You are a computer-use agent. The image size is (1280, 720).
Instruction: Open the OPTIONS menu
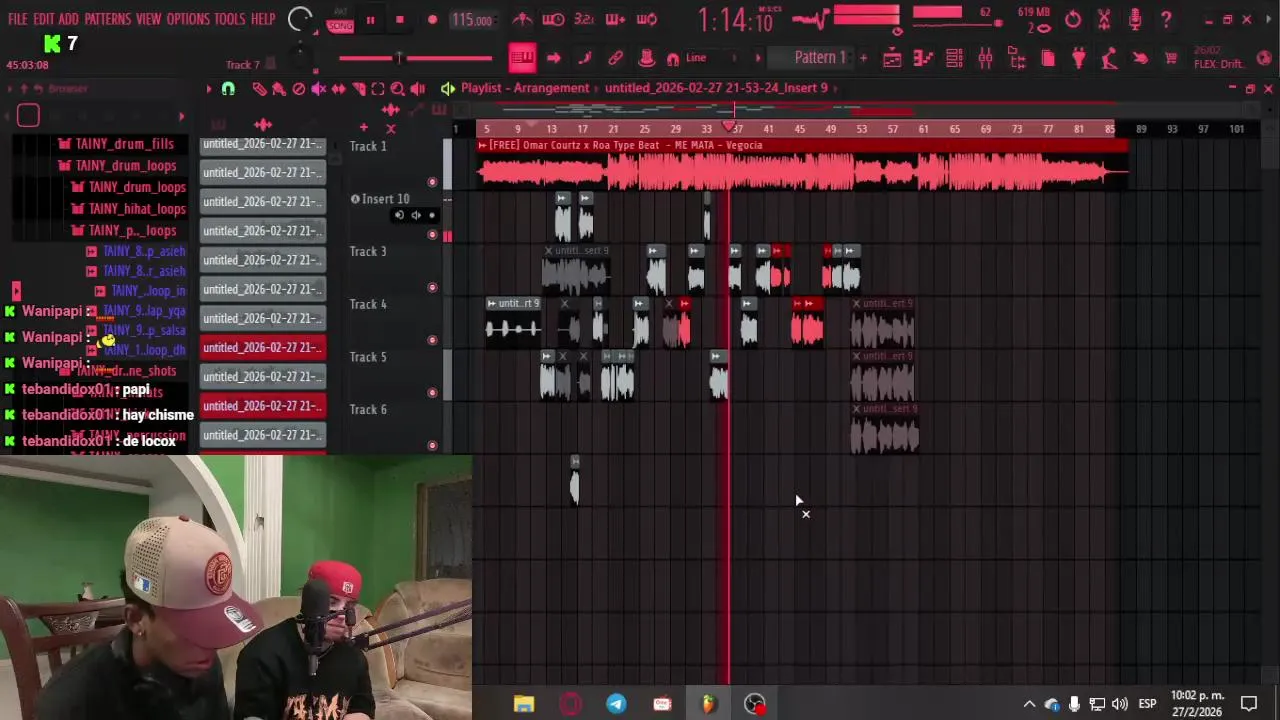188,19
